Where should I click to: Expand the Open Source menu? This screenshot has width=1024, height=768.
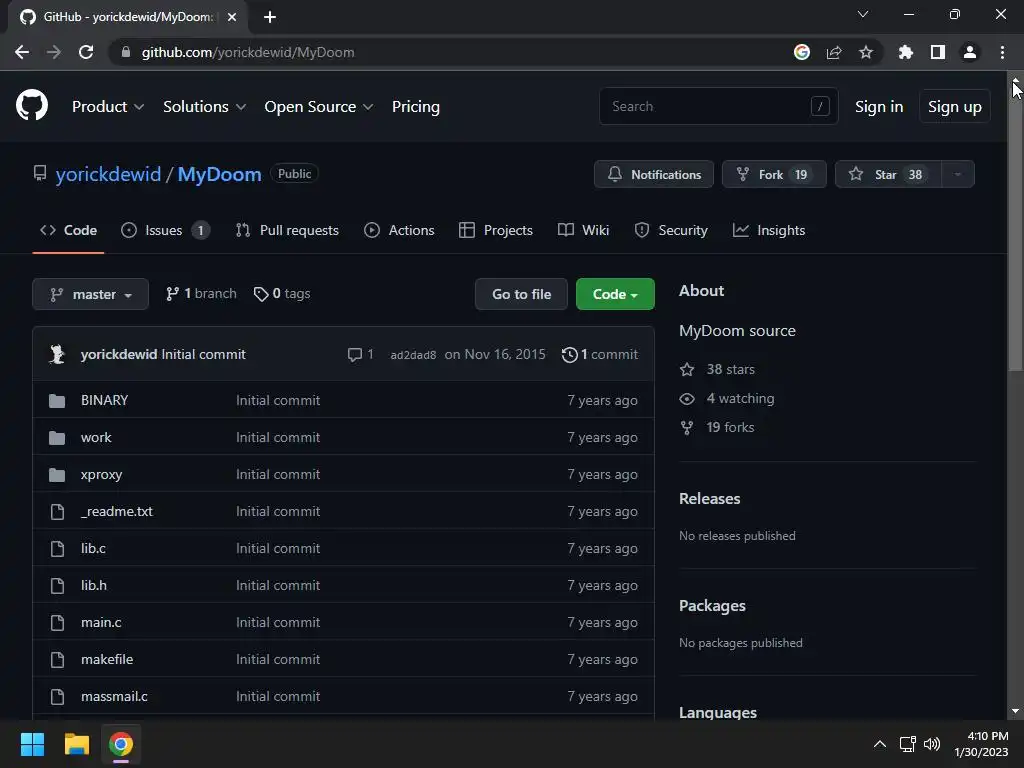click(x=319, y=106)
